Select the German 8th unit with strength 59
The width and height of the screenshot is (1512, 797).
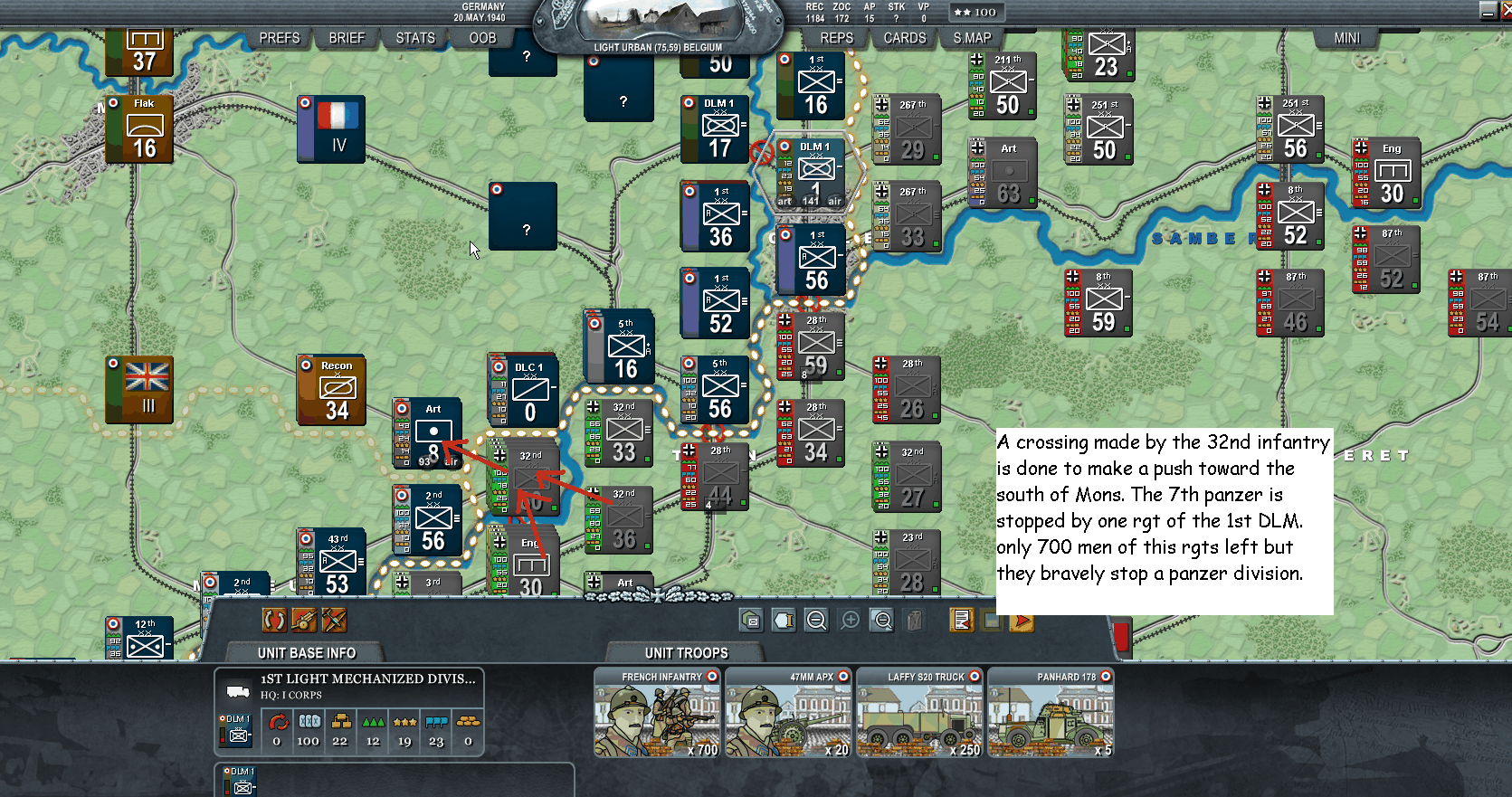pos(1098,303)
